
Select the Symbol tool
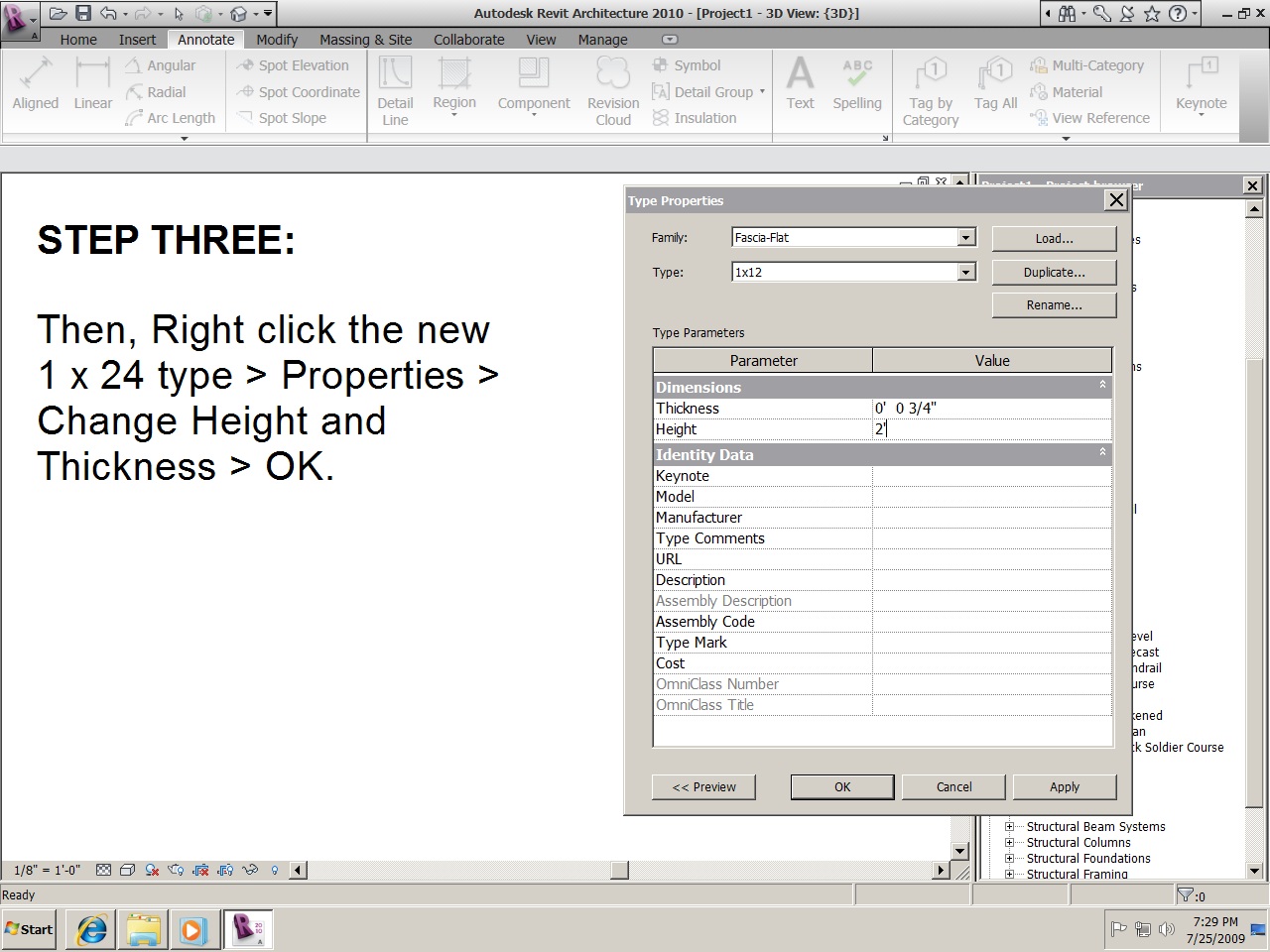tap(687, 65)
